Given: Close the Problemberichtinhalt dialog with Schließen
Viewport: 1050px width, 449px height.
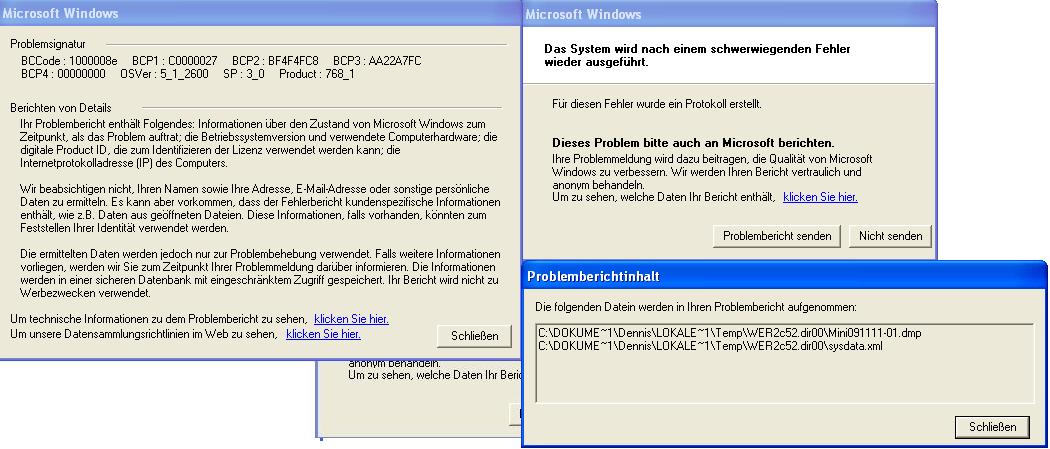Looking at the screenshot, I should coord(992,426).
